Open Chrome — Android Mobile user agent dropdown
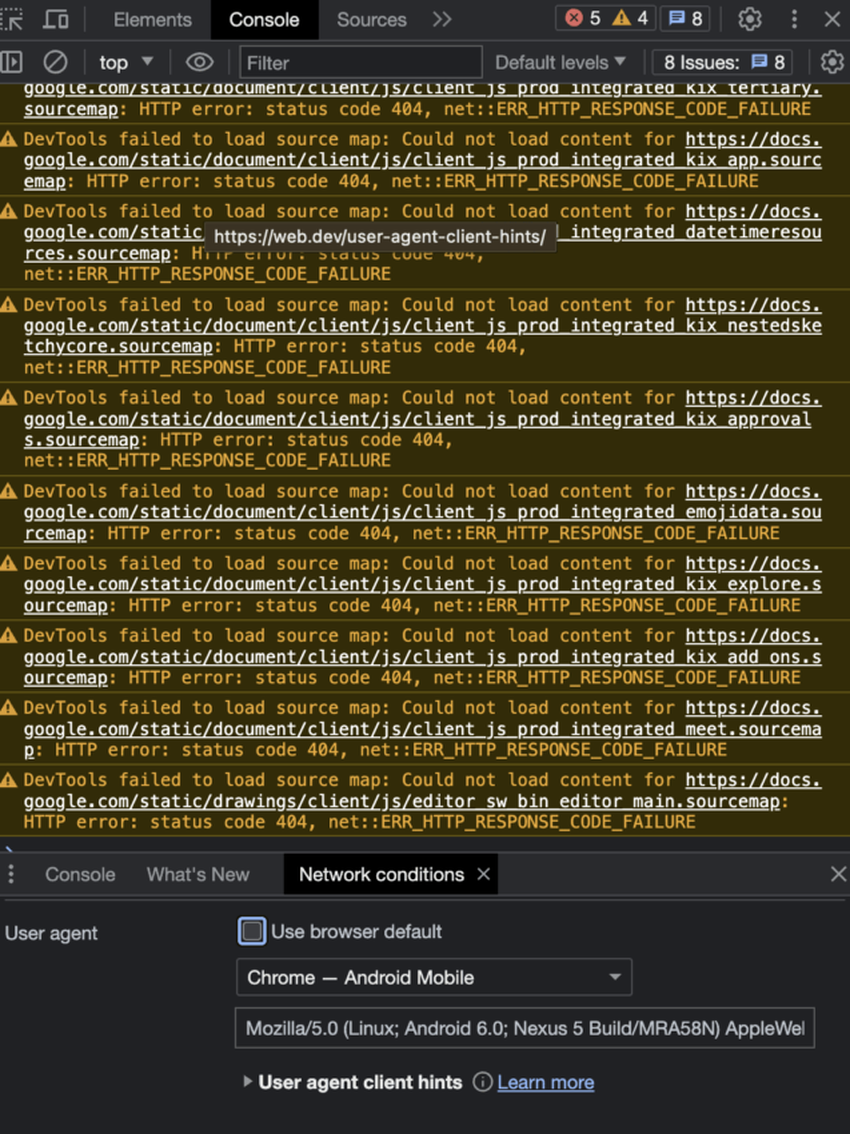This screenshot has width=850, height=1134. point(434,977)
